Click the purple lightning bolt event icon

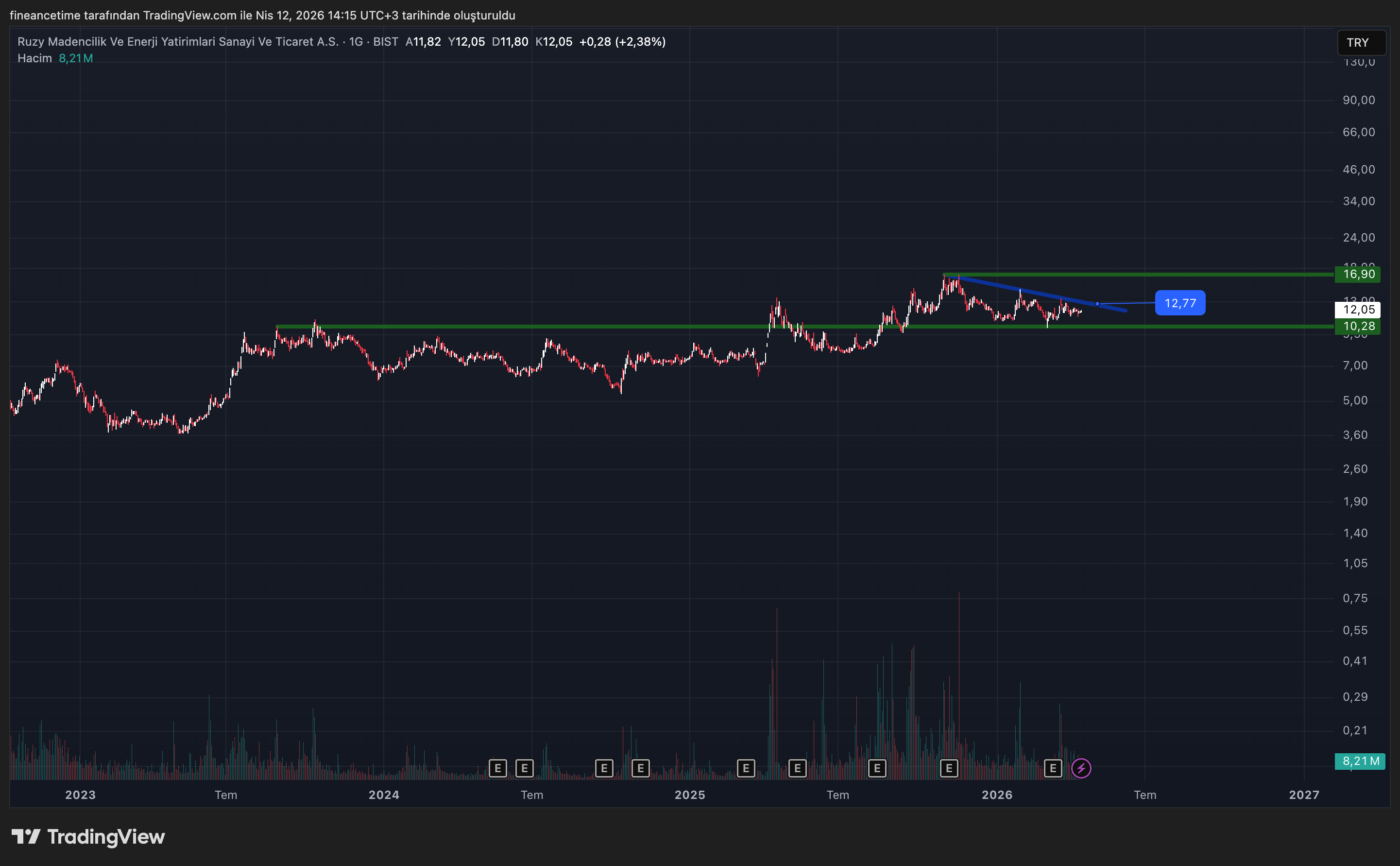pyautogui.click(x=1081, y=768)
